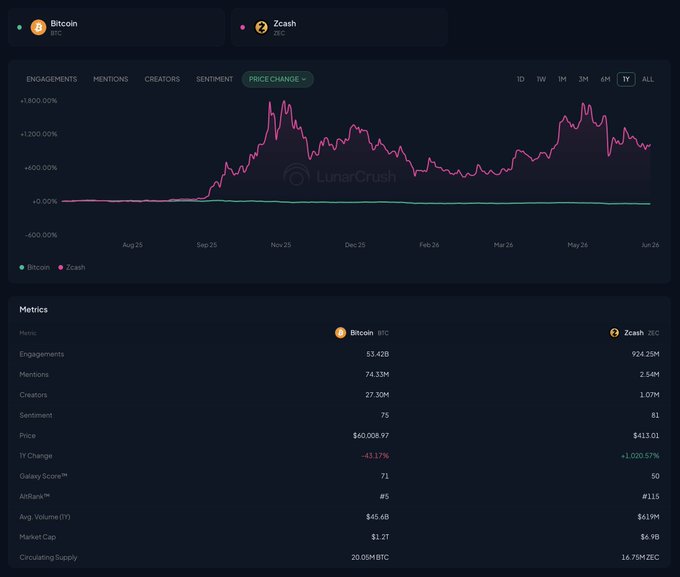Image resolution: width=680 pixels, height=577 pixels.
Task: Click the Galaxy Score metric label
Action: pyautogui.click(x=43, y=476)
